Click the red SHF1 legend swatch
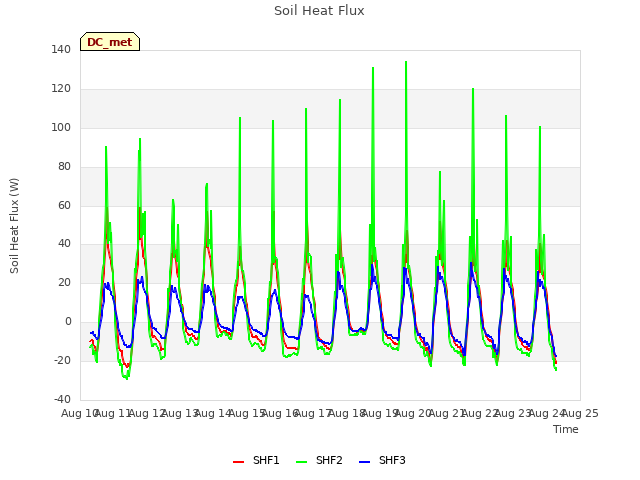Image resolution: width=640 pixels, height=480 pixels. (x=238, y=462)
